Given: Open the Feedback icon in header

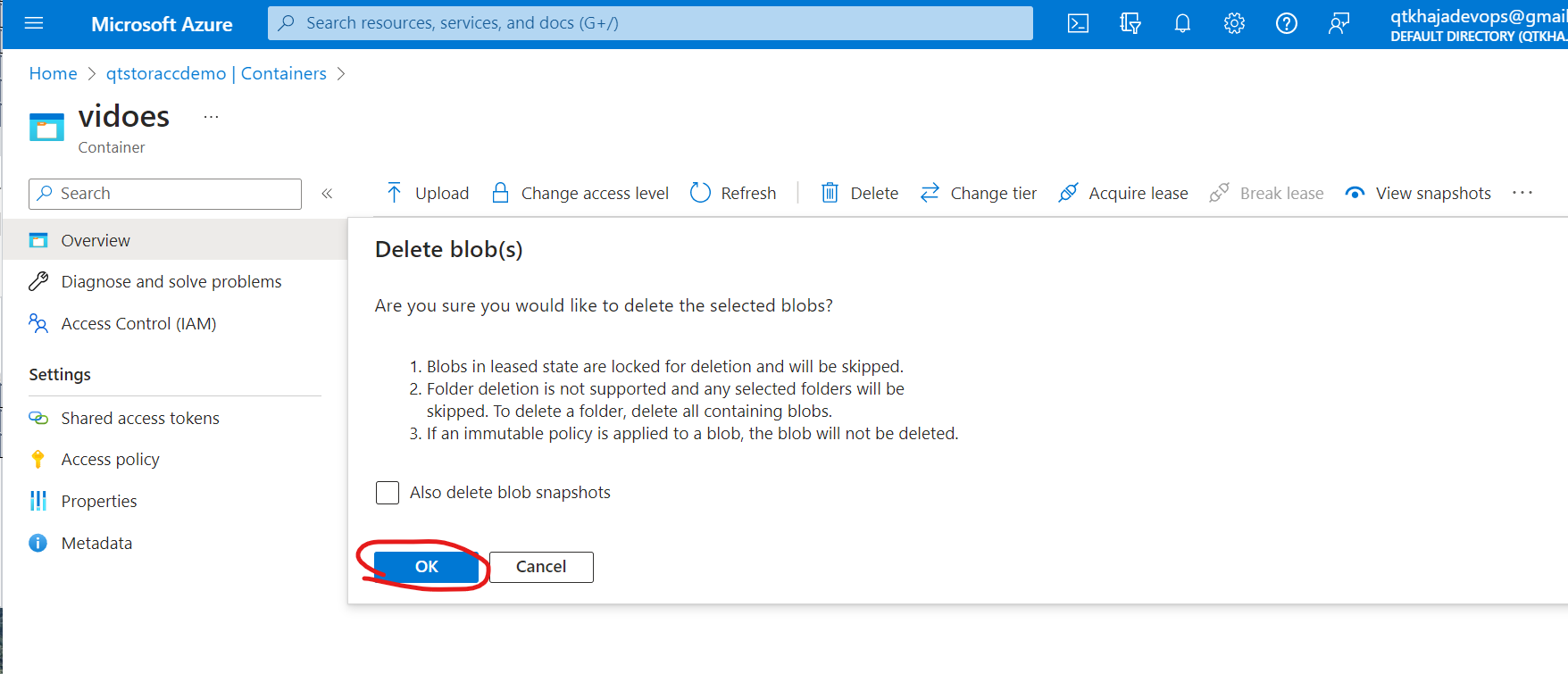Looking at the screenshot, I should [1338, 23].
